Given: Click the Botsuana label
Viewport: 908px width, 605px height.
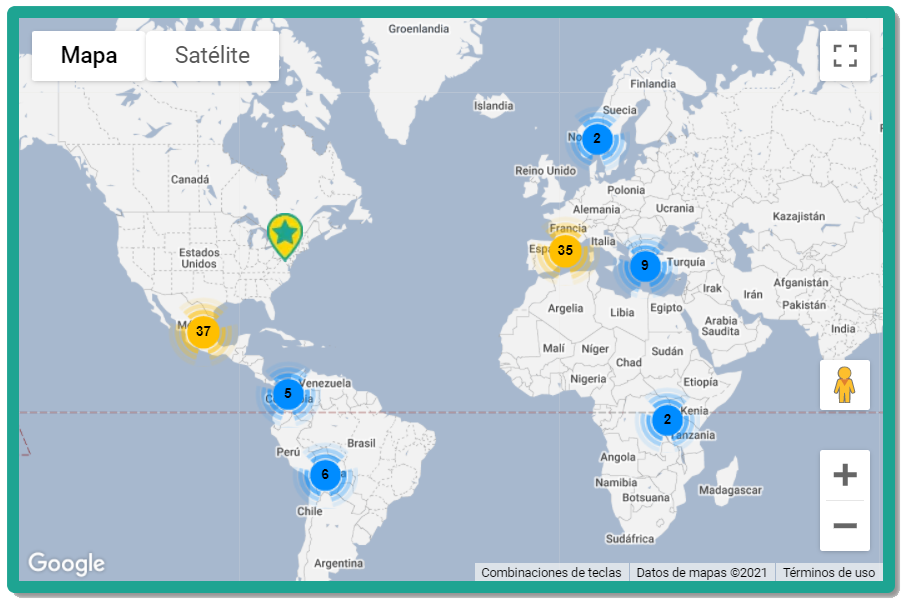Looking at the screenshot, I should click(646, 498).
